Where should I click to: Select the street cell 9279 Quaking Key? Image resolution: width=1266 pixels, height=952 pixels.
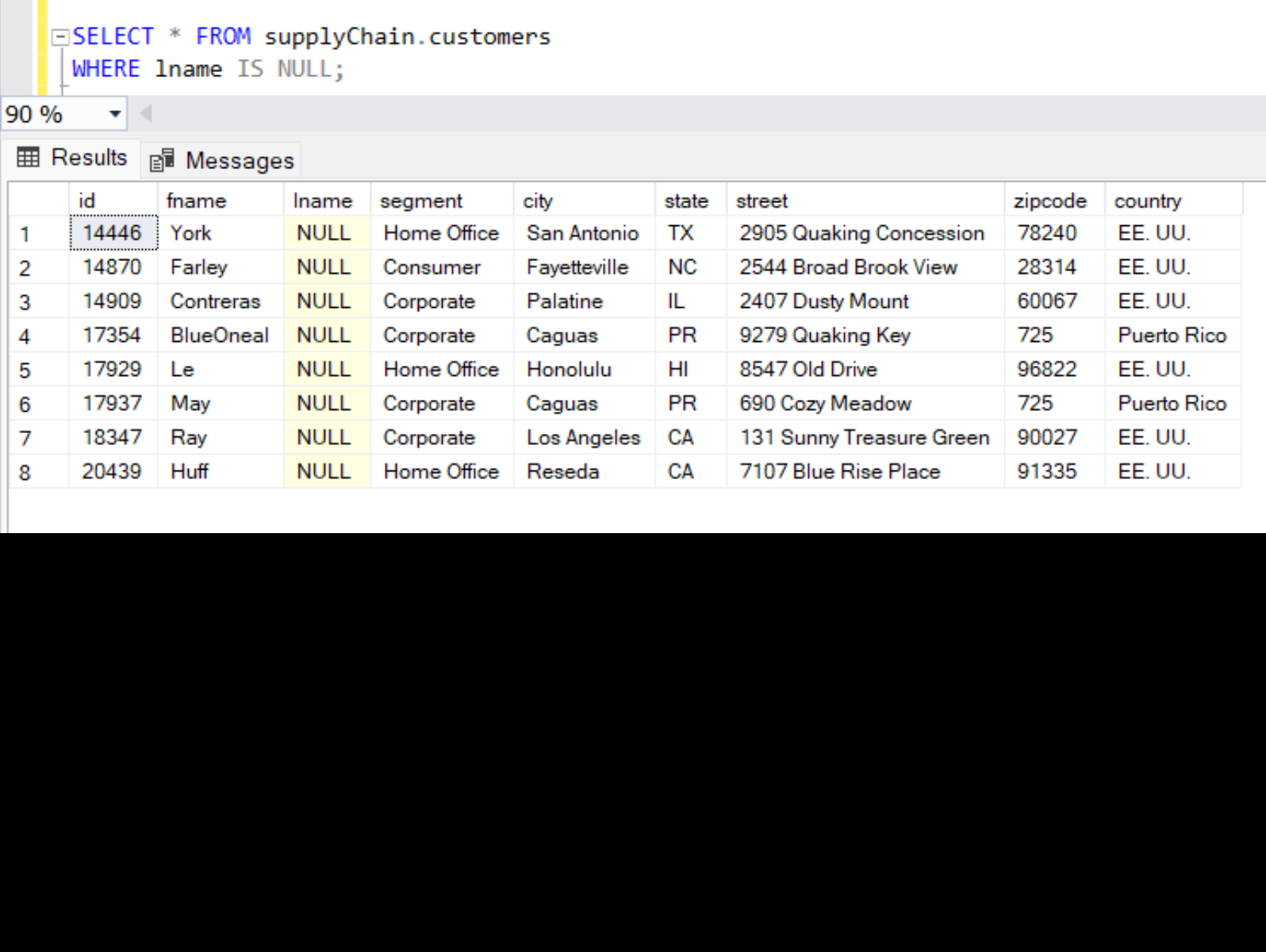825,336
